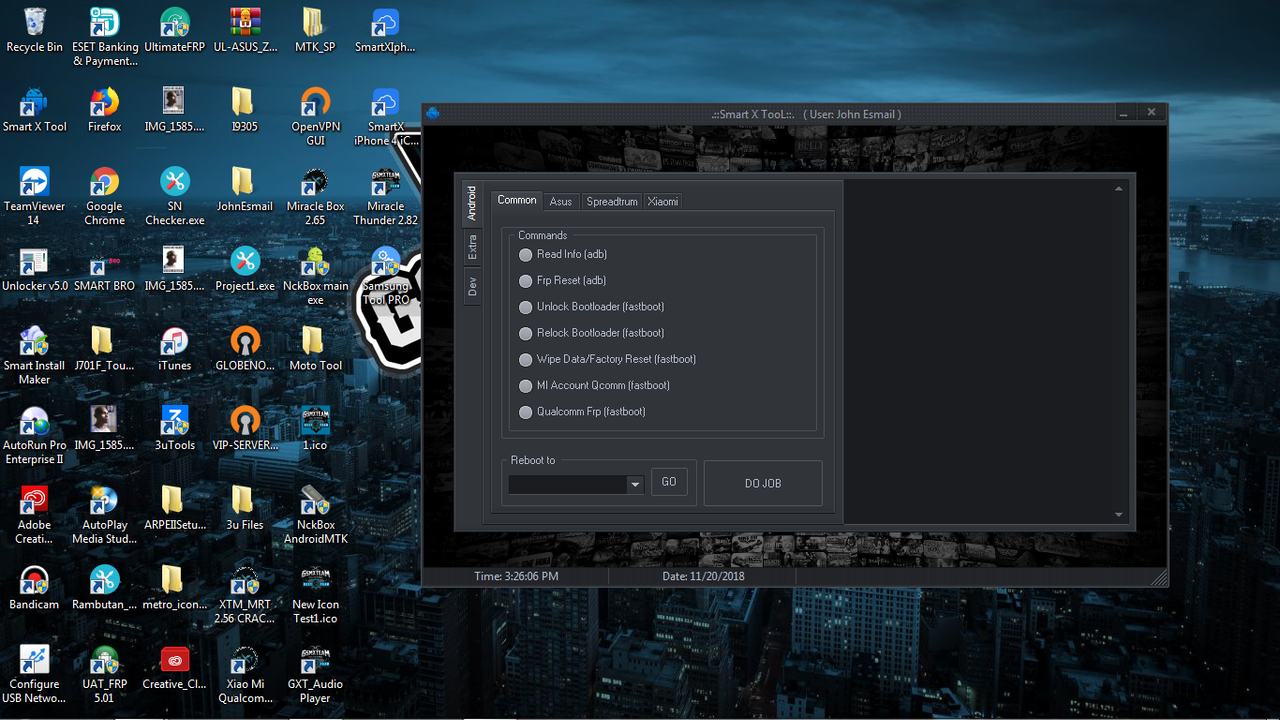
Task: Click the window resize grip corner
Action: [1159, 578]
